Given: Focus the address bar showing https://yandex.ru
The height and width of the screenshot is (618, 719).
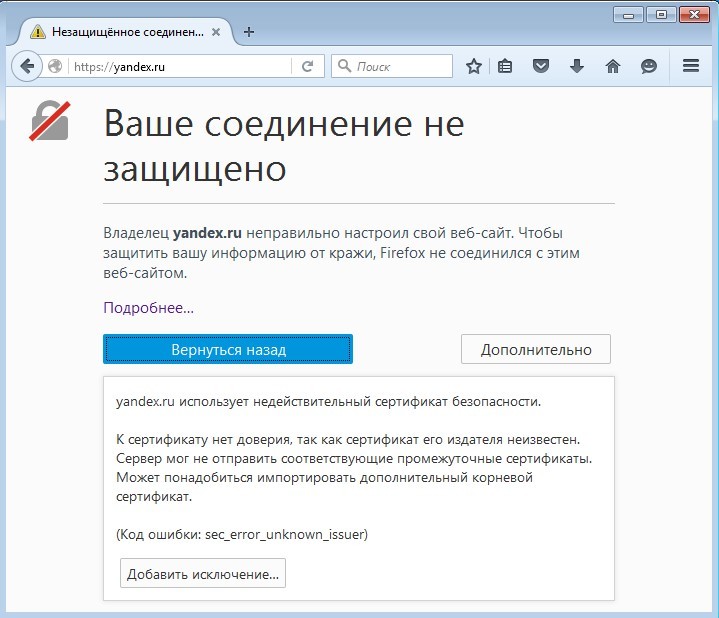Looking at the screenshot, I should click(181, 66).
